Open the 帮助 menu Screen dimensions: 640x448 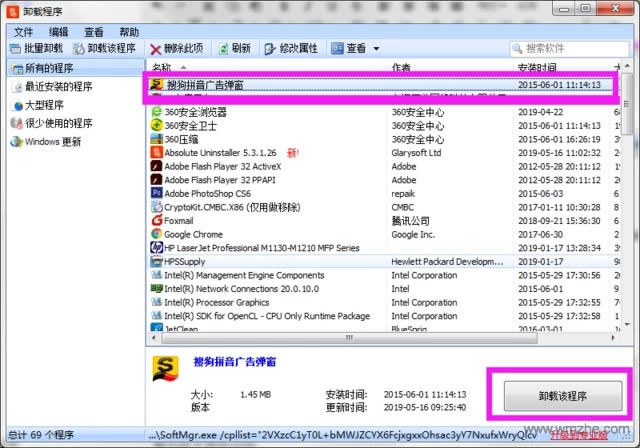point(129,32)
